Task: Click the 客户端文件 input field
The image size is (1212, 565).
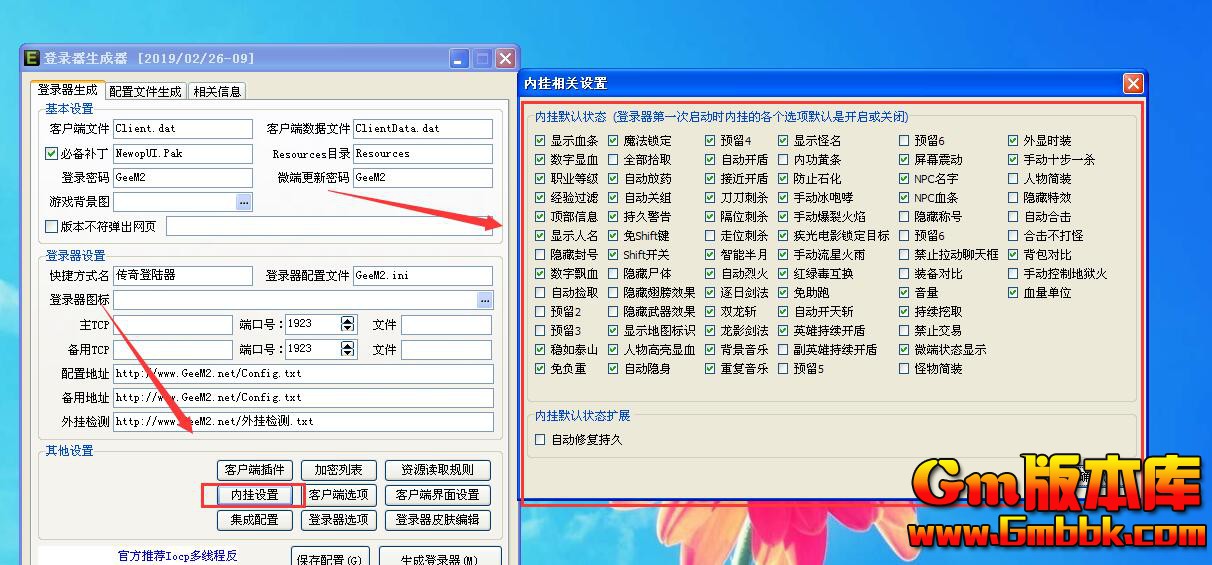Action: tap(183, 129)
